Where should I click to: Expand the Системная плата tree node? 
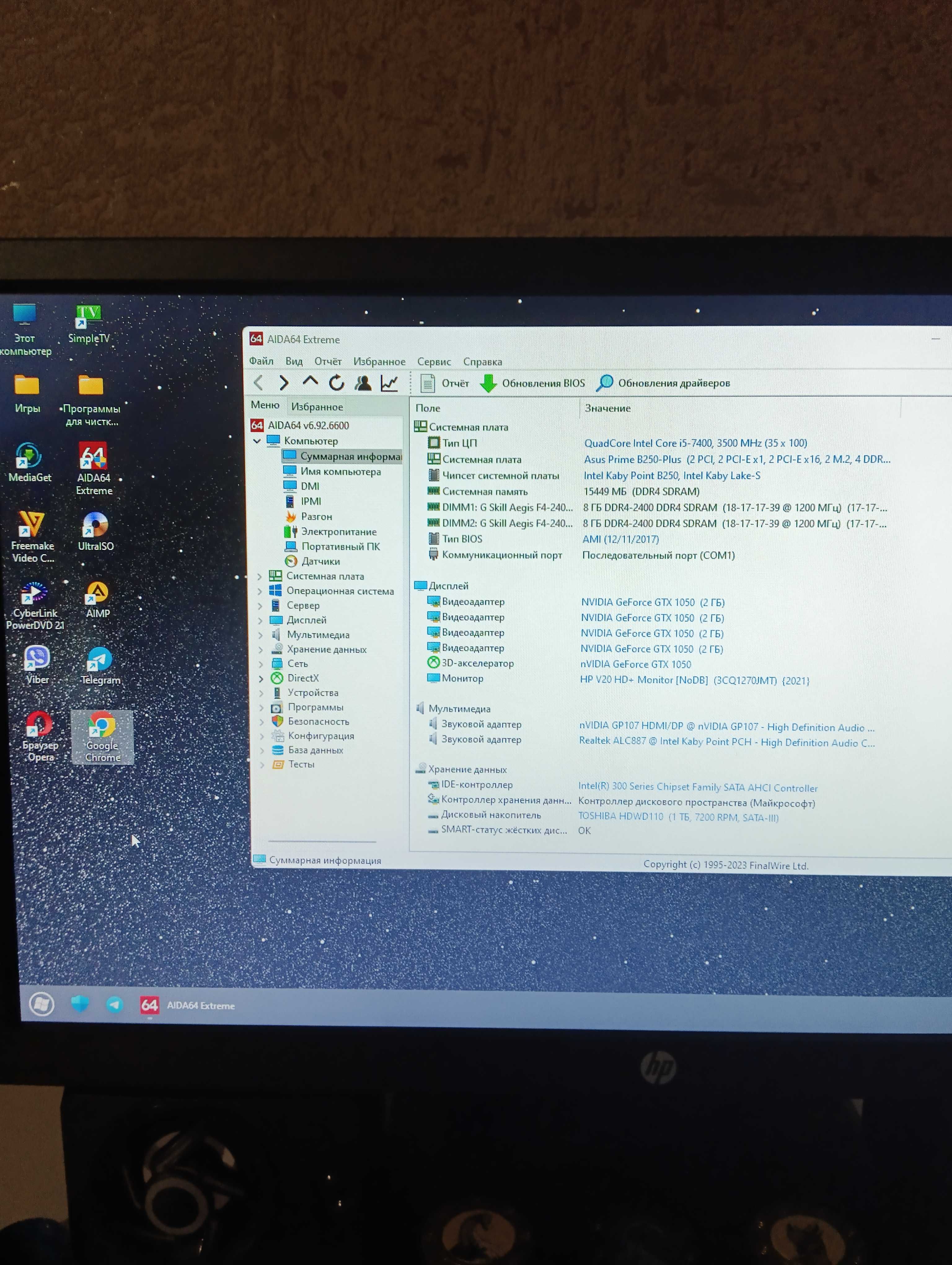click(x=260, y=576)
